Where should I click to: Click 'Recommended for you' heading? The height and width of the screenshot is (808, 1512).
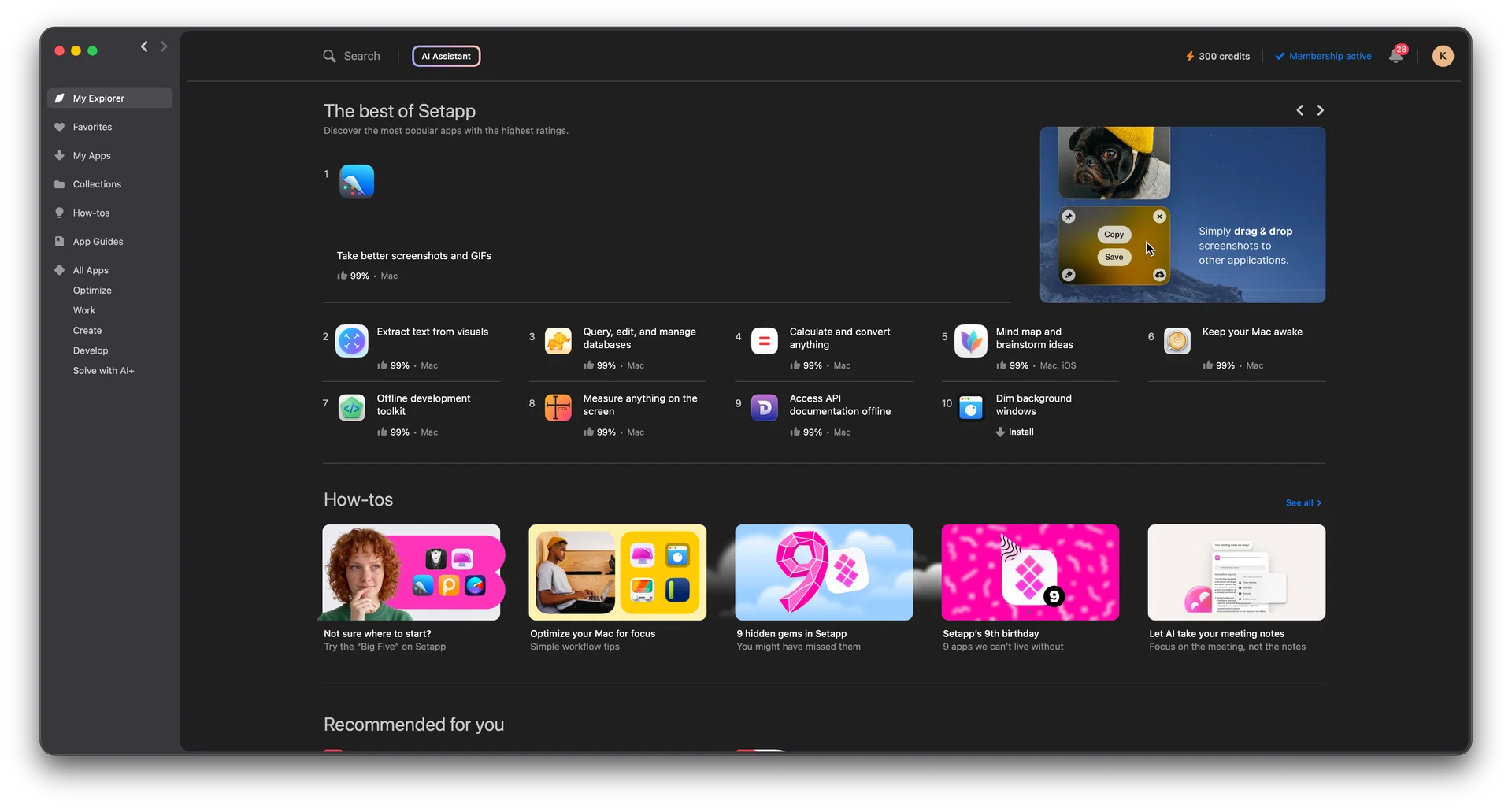pyautogui.click(x=413, y=725)
